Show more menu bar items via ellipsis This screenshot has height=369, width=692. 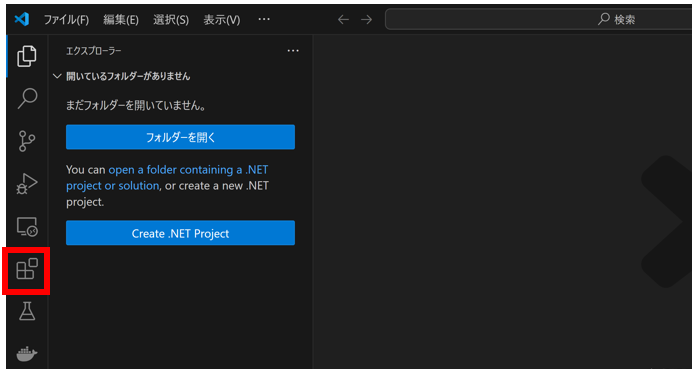tap(264, 19)
